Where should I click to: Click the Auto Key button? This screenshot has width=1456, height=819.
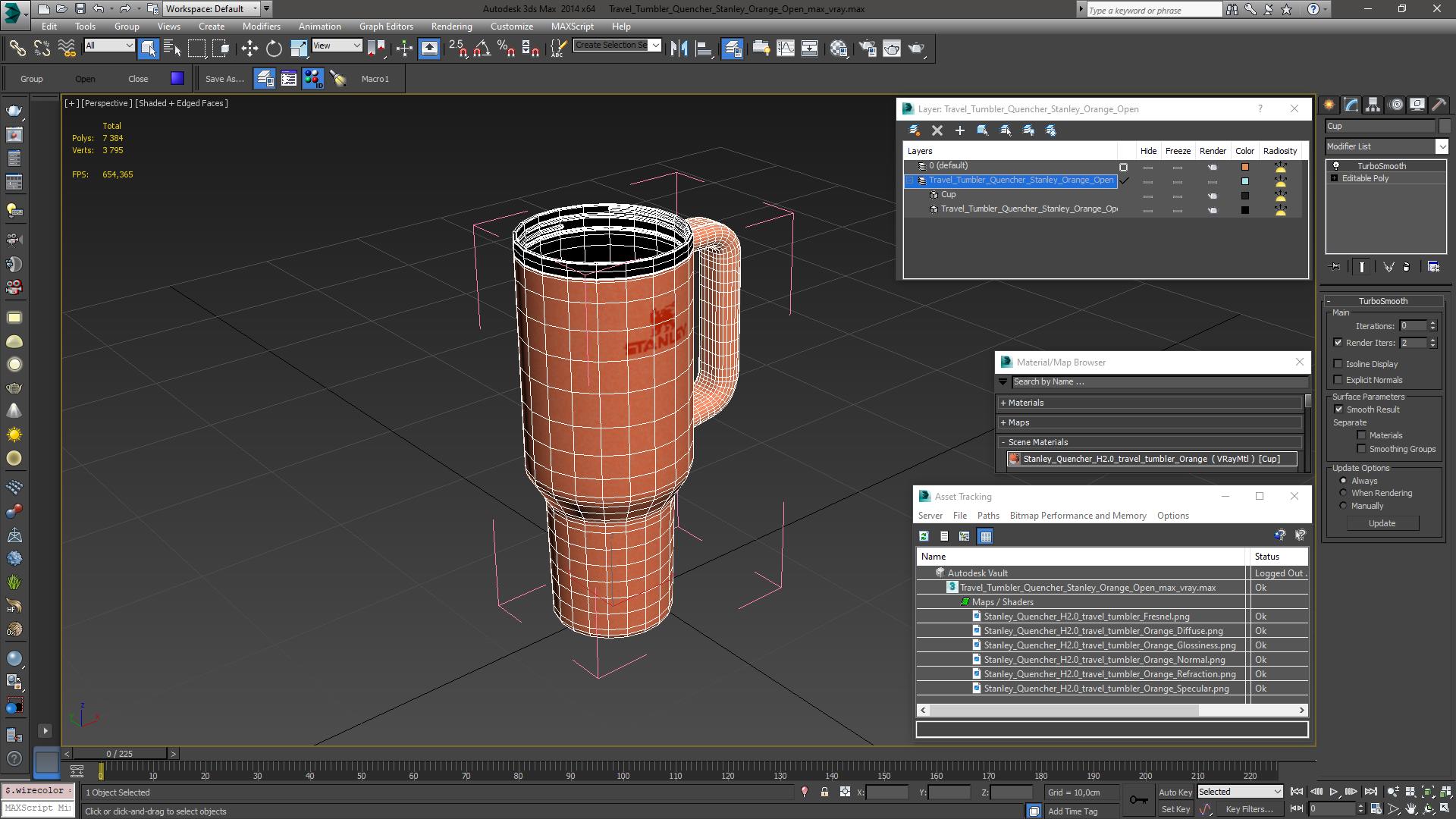(x=1175, y=792)
